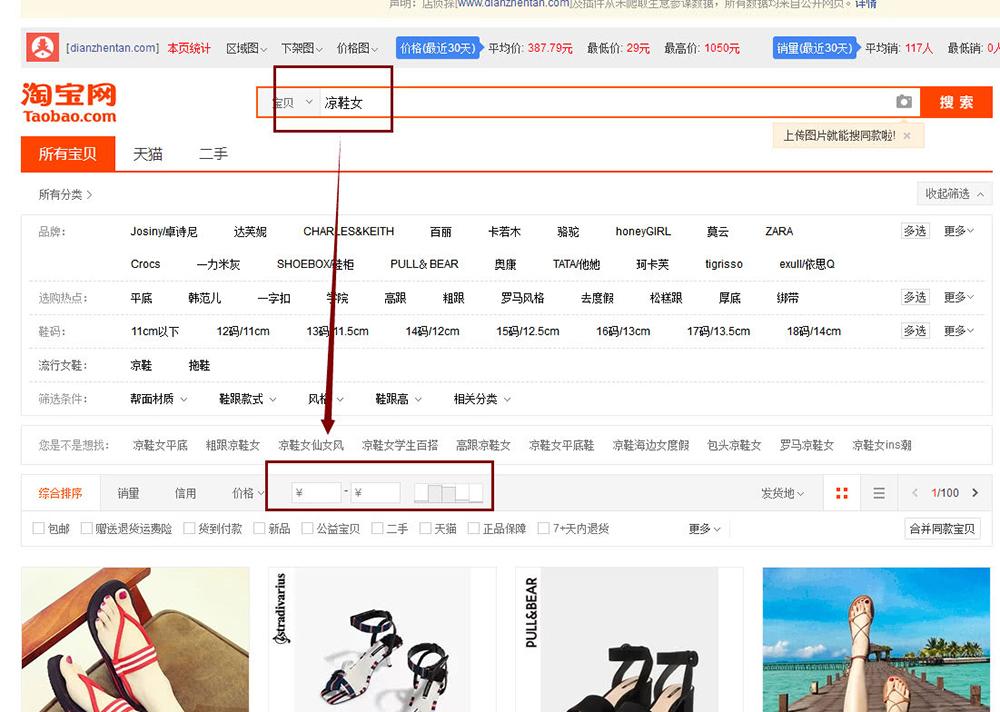
Task: Sort results by 销量
Action: click(x=128, y=493)
